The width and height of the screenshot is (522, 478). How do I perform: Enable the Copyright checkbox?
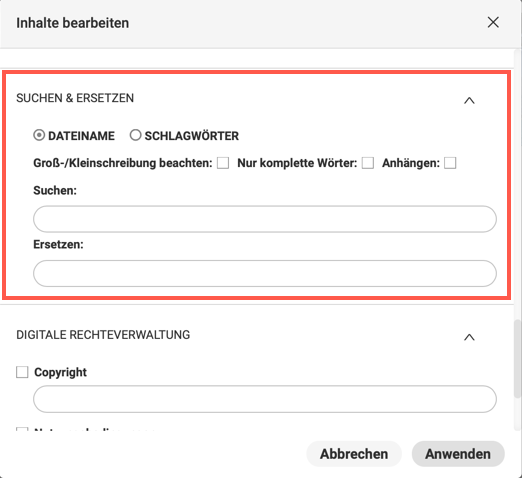[x=22, y=372]
